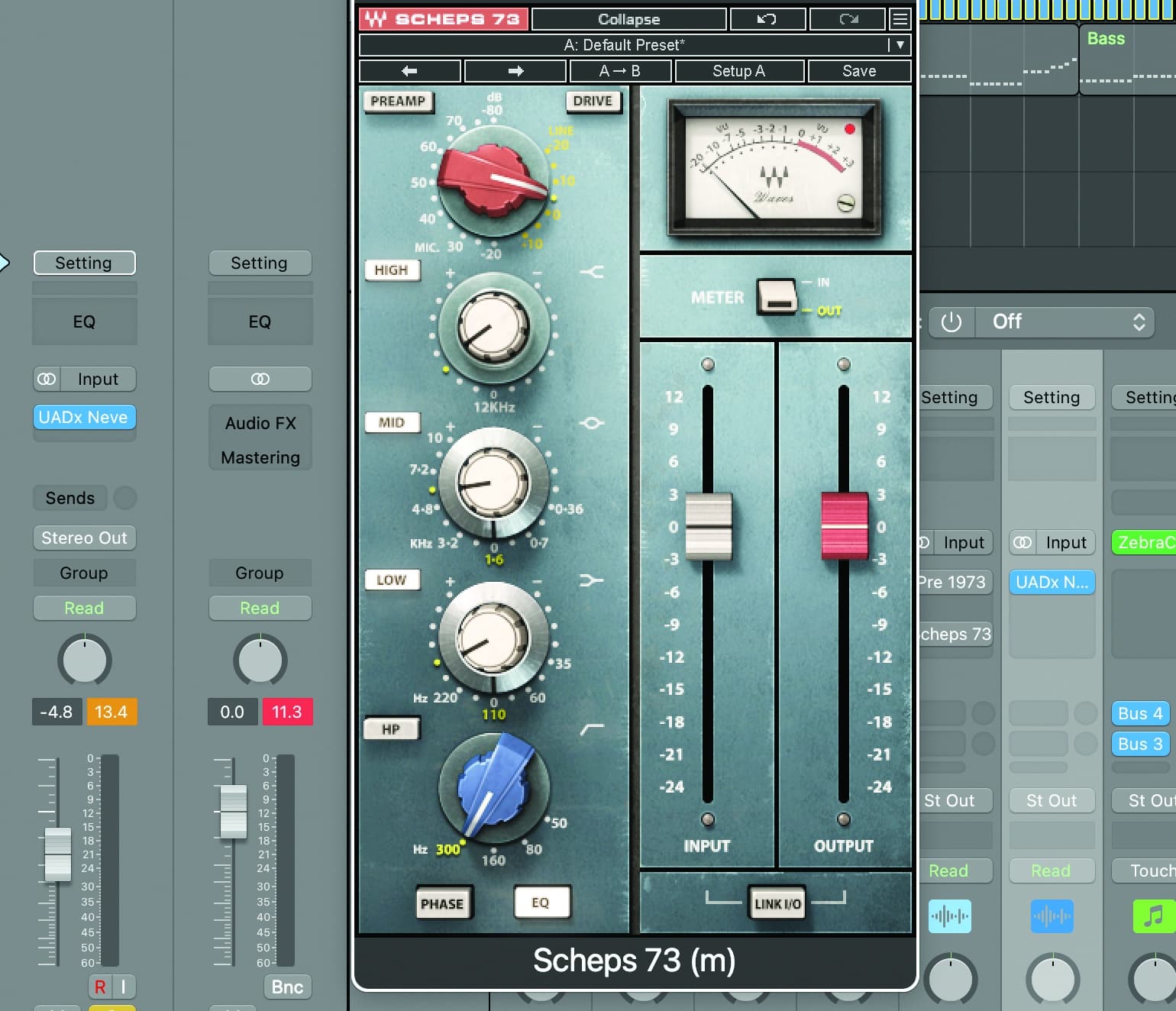The height and width of the screenshot is (1011, 1176).
Task: Click the low band gain knob
Action: coord(493,637)
